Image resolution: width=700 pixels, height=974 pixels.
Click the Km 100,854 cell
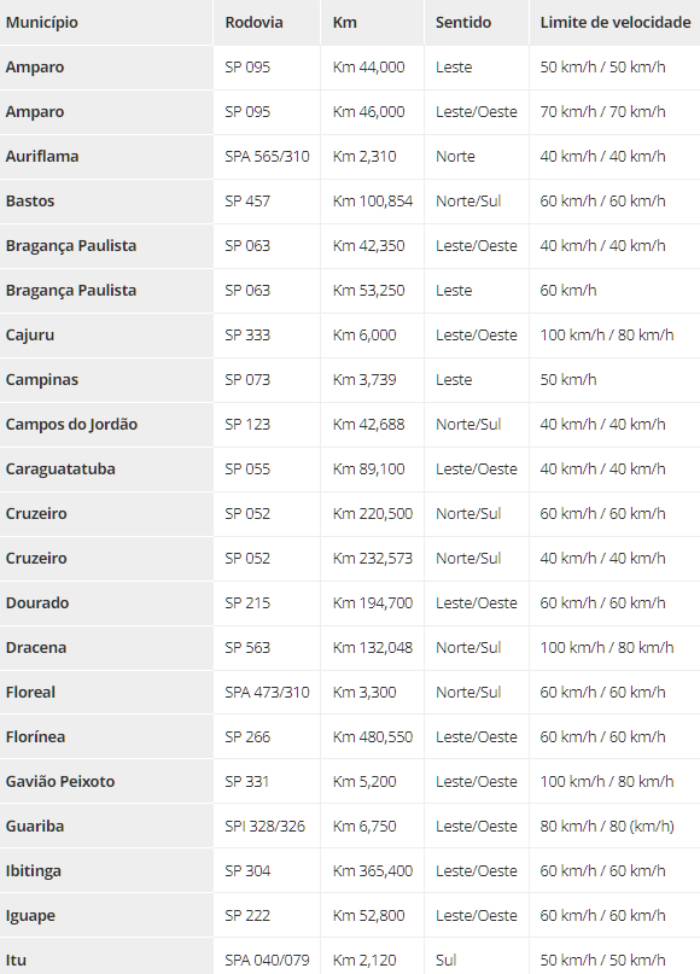pos(372,201)
